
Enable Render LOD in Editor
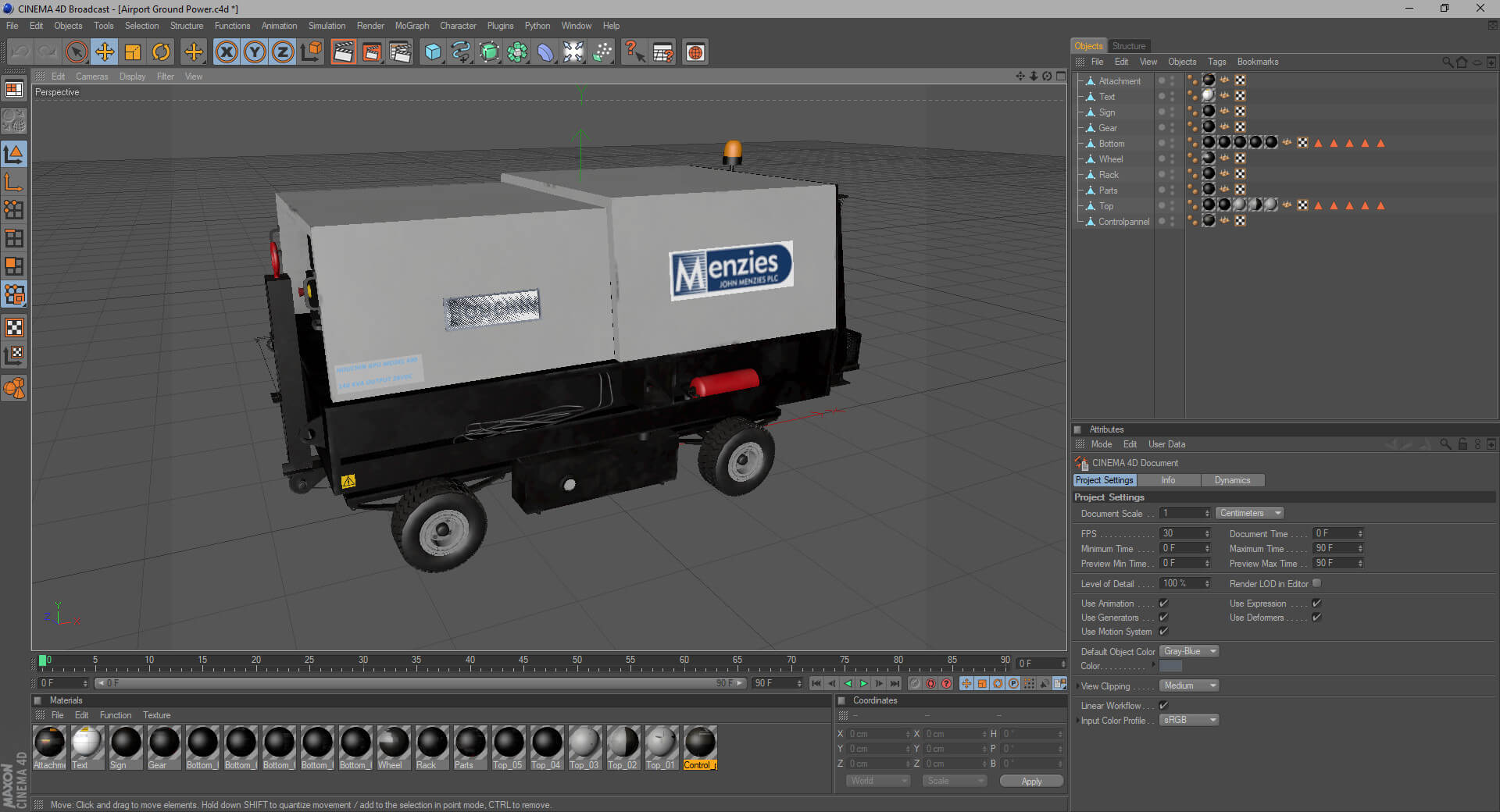pyautogui.click(x=1316, y=583)
